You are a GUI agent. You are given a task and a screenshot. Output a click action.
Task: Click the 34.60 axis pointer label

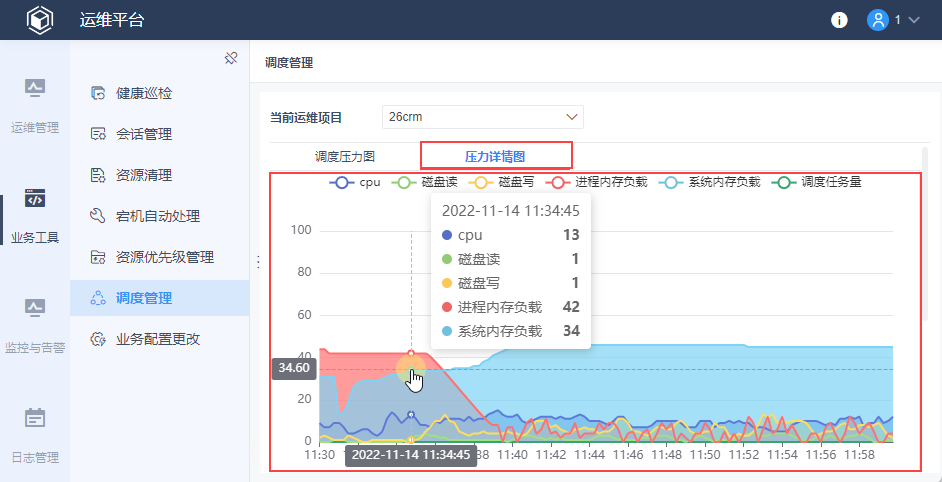pos(294,369)
